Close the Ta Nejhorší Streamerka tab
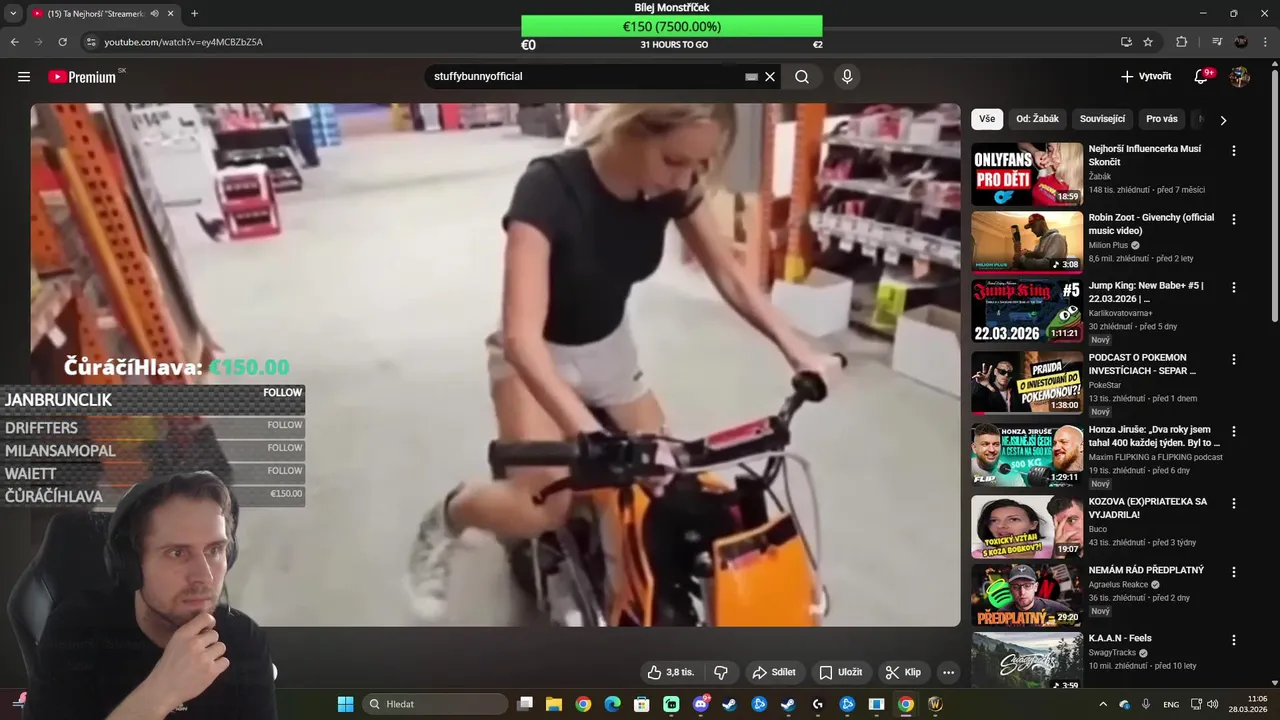 tap(171, 14)
